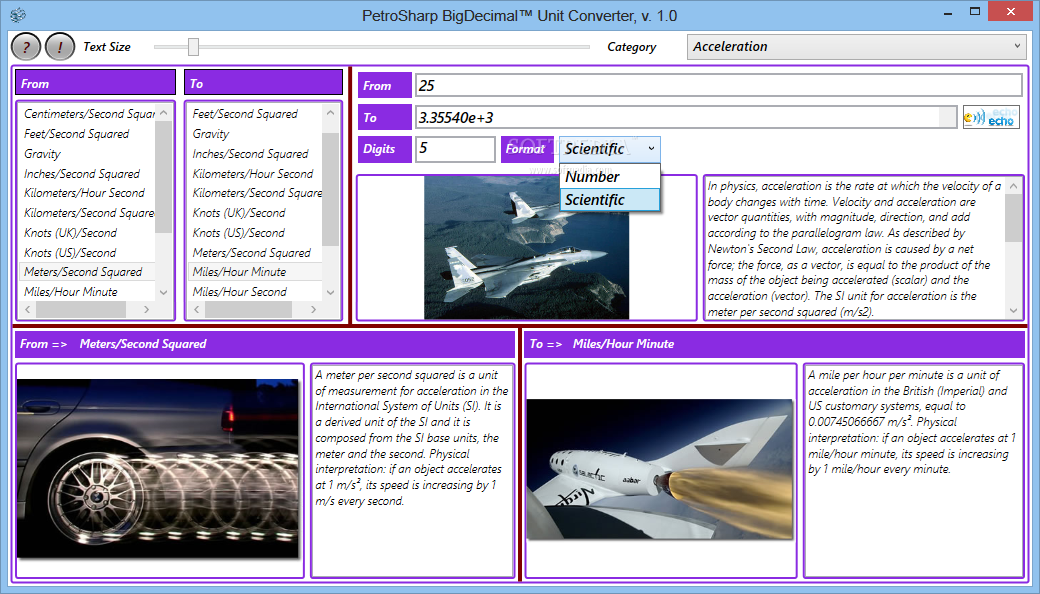The height and width of the screenshot is (594, 1040).
Task: Close the Unit Converter window
Action: pyautogui.click(x=1011, y=11)
